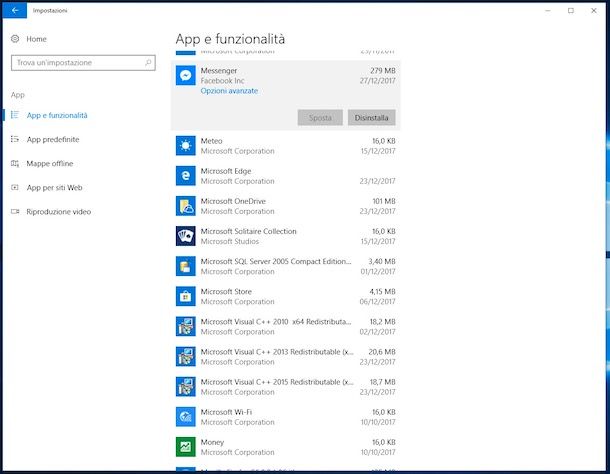The height and width of the screenshot is (474, 610).
Task: Click the App e funzionalità page heading
Action: coord(230,39)
